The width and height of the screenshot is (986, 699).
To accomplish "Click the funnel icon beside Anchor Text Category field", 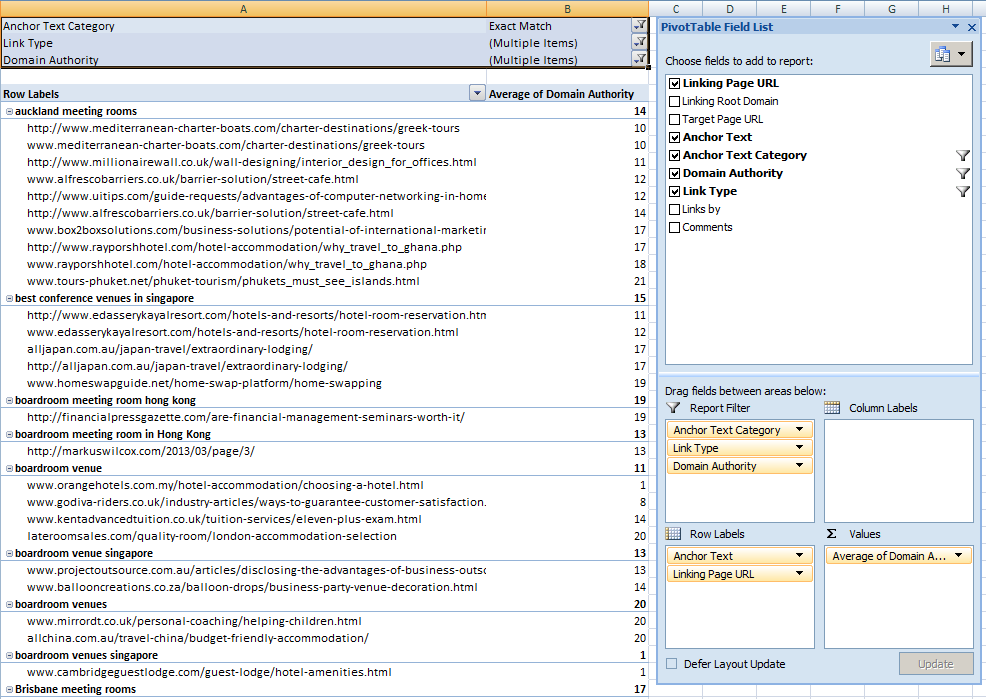I will pyautogui.click(x=963, y=155).
